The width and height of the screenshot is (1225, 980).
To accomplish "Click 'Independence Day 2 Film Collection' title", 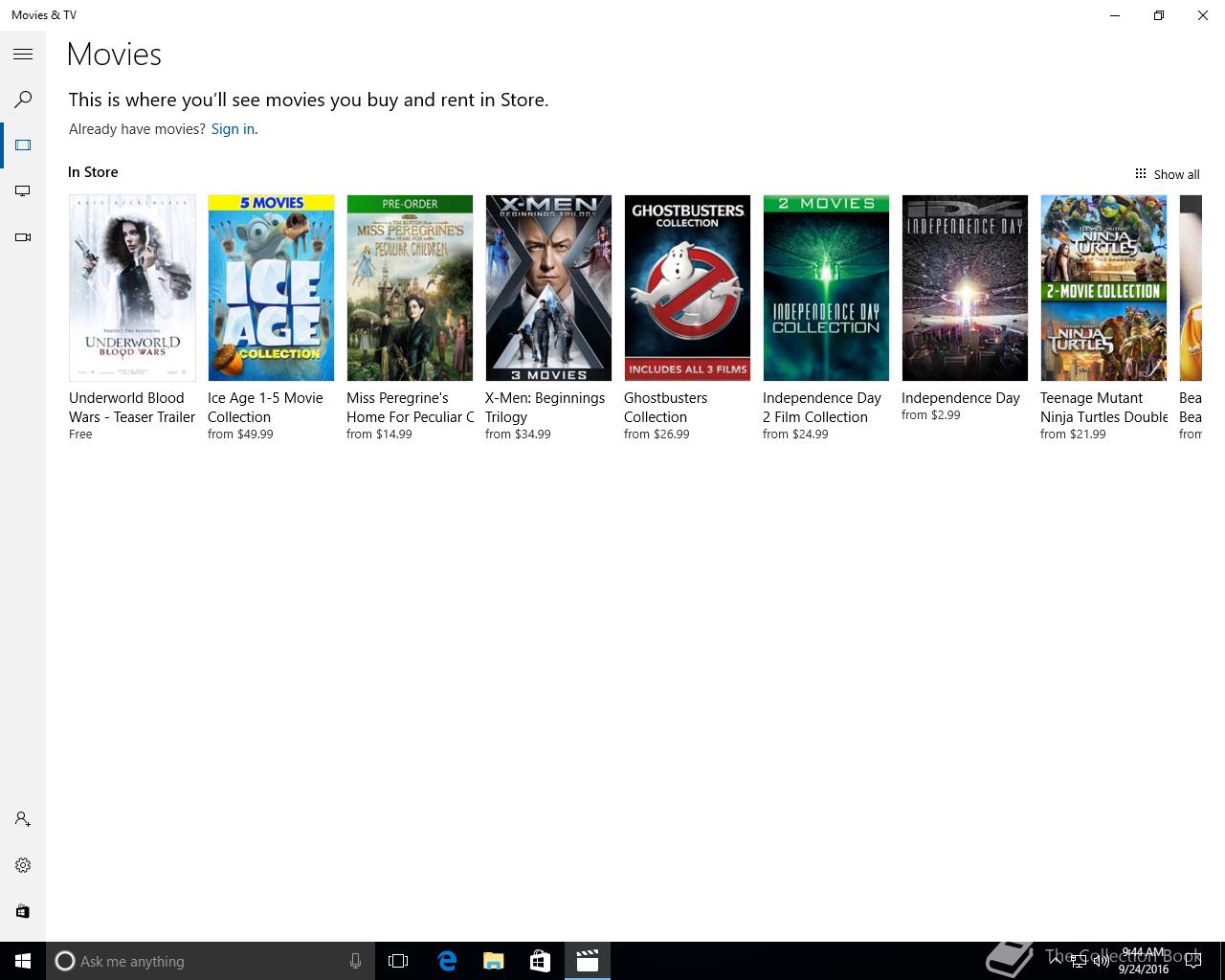I will pyautogui.click(x=822, y=408).
